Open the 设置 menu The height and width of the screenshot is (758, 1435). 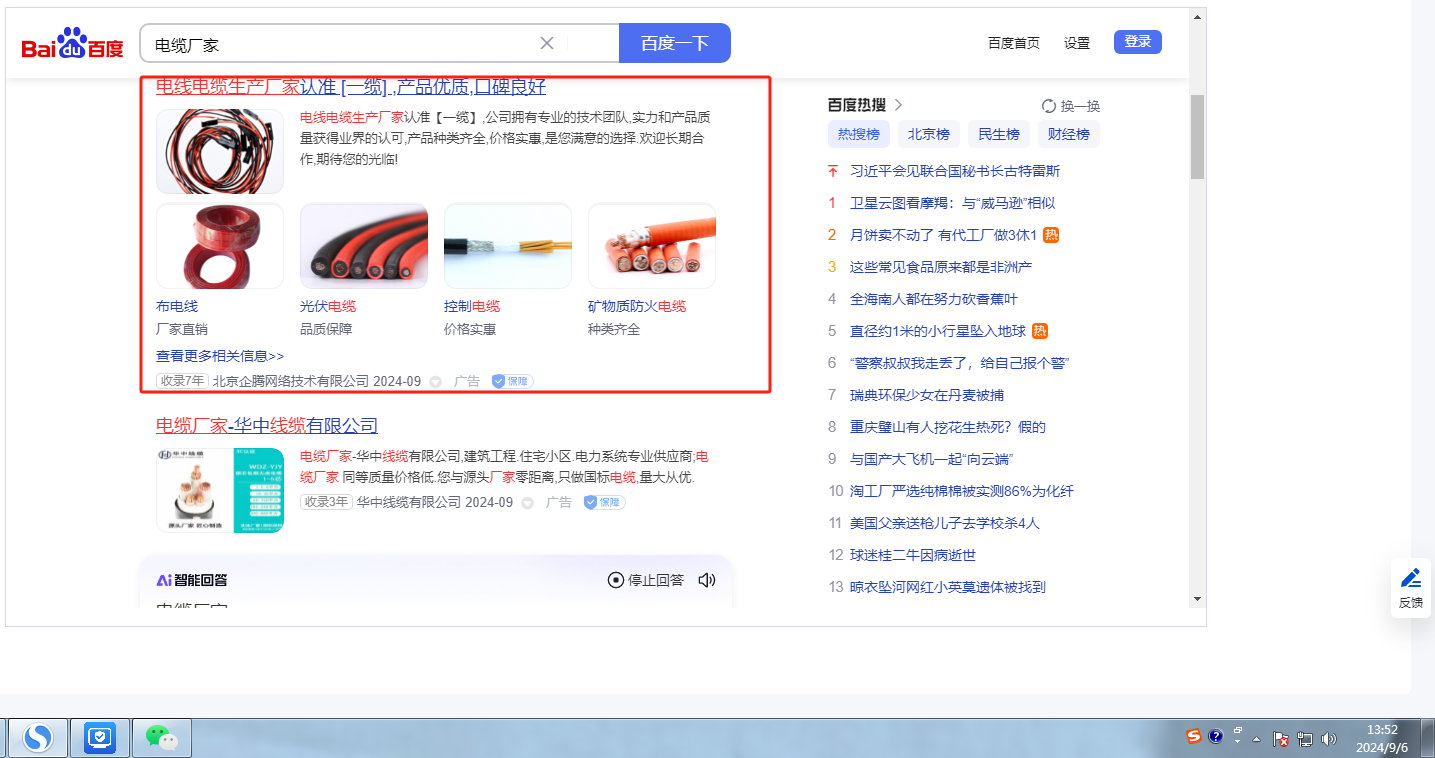1077,43
